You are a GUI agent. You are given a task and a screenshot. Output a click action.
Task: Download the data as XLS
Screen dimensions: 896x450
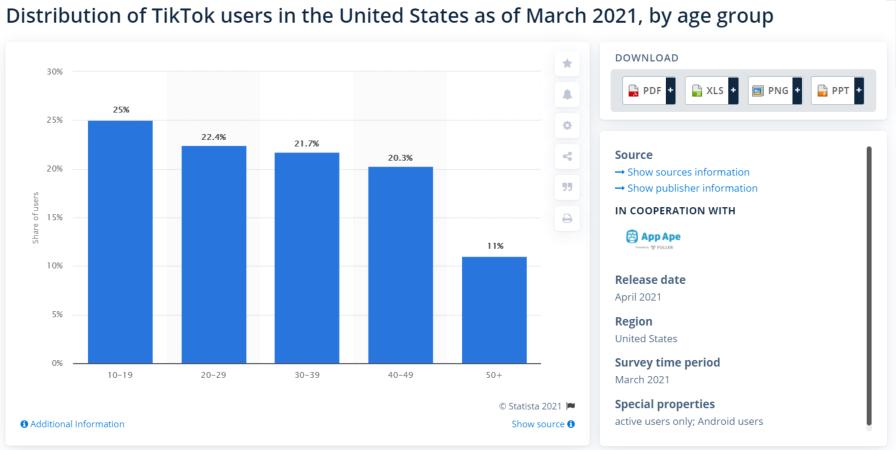pyautogui.click(x=706, y=91)
